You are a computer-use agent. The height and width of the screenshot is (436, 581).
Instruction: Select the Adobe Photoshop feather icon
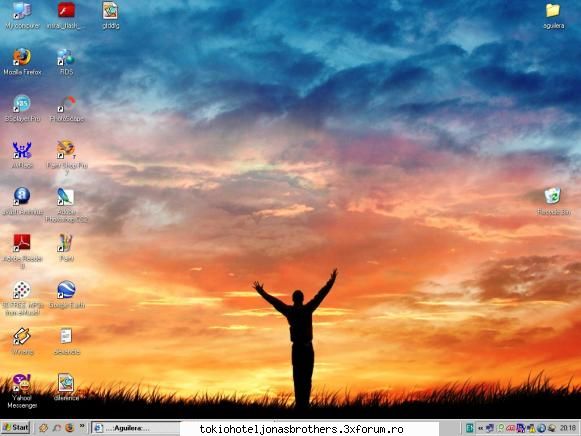[67, 205]
